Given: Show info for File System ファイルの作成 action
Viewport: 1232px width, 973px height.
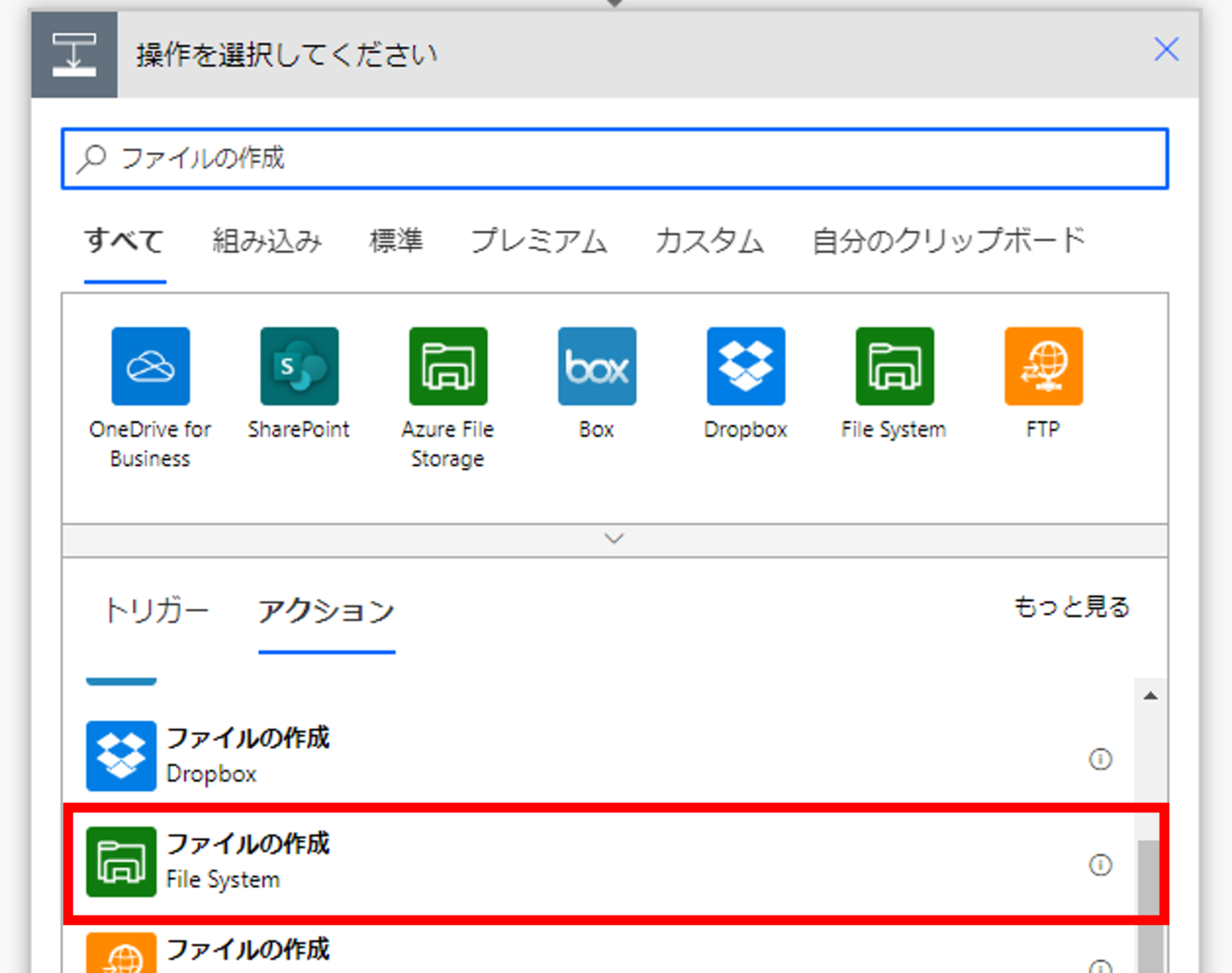Looking at the screenshot, I should (1100, 864).
